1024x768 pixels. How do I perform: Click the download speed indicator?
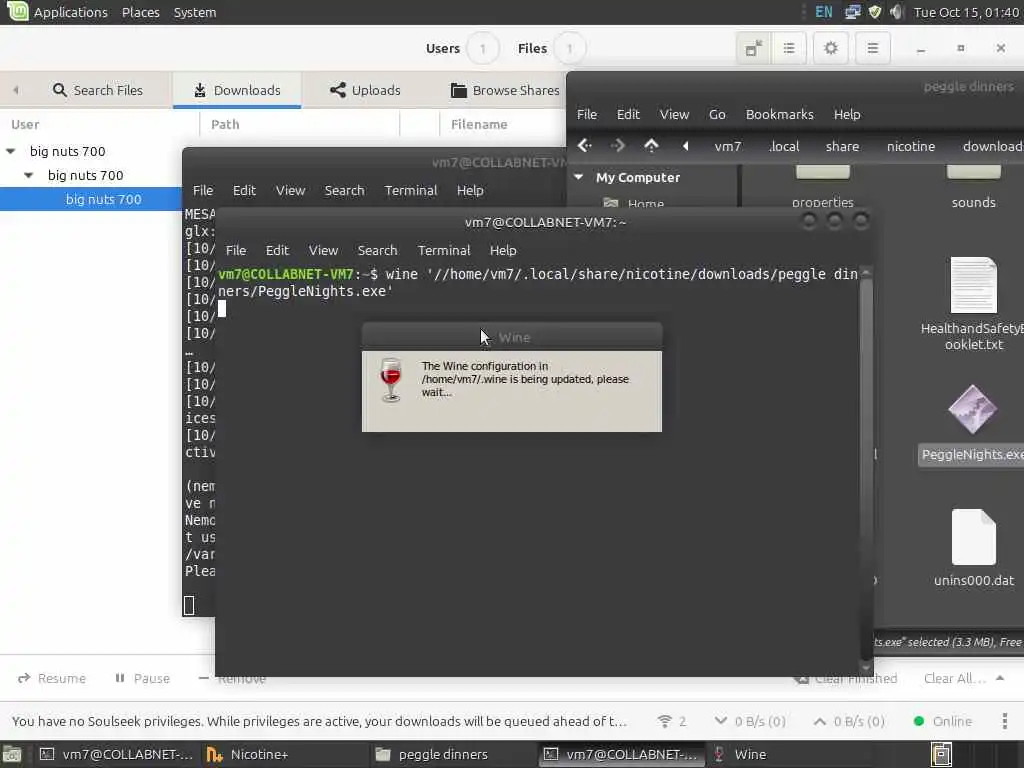coord(750,721)
